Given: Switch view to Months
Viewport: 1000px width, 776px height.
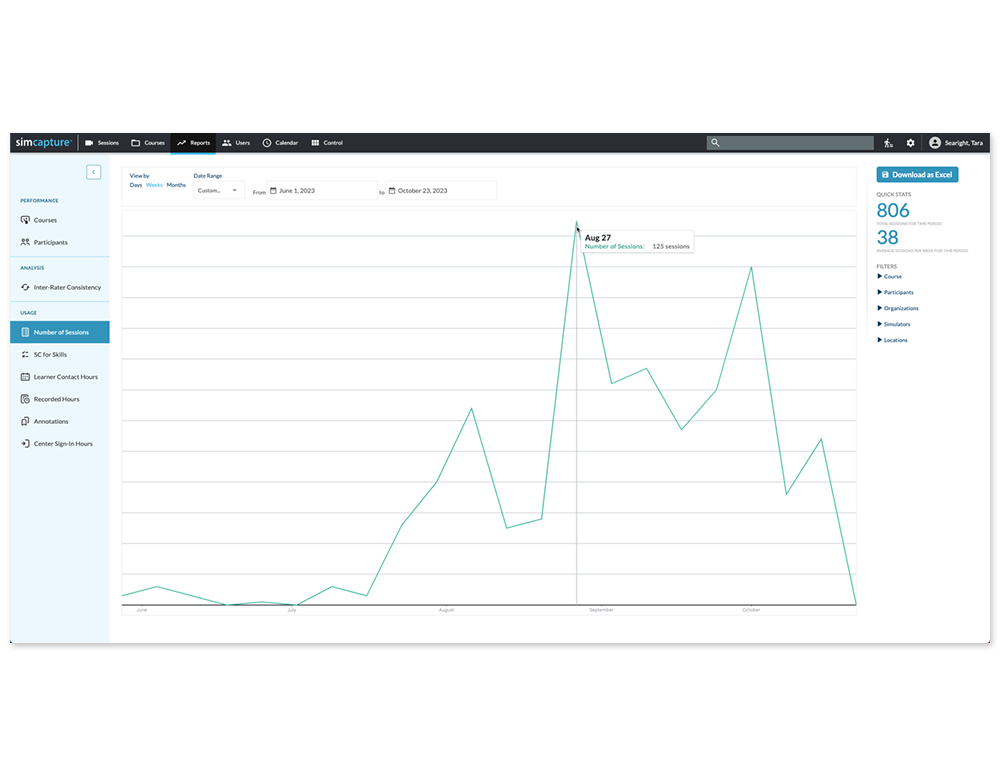Looking at the screenshot, I should click(176, 185).
